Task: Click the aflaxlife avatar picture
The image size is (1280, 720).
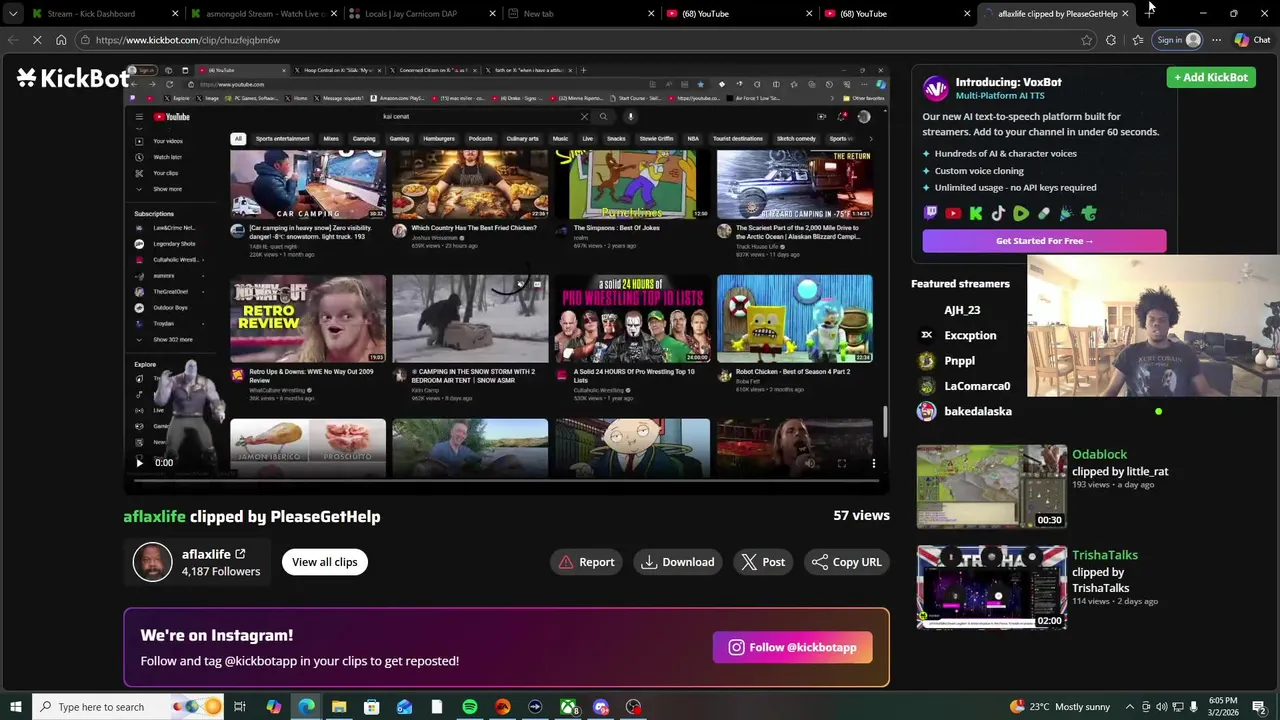Action: (152, 562)
